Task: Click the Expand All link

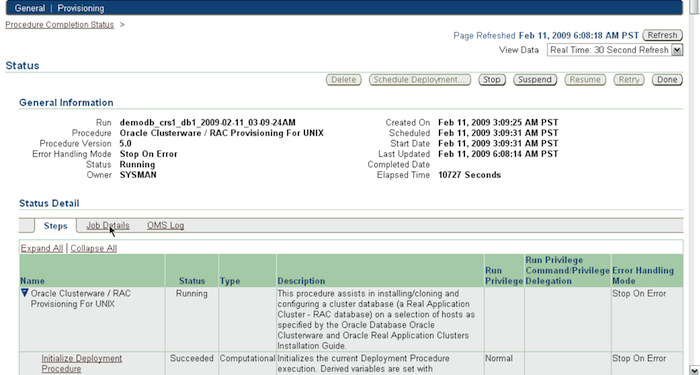Action: pyautogui.click(x=42, y=248)
